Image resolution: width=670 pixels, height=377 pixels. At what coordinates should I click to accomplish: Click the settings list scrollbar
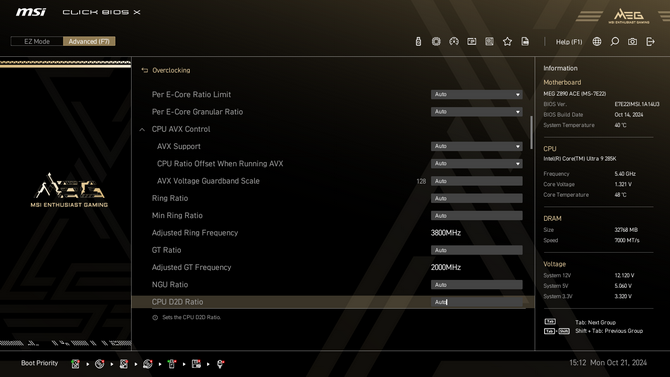click(532, 133)
